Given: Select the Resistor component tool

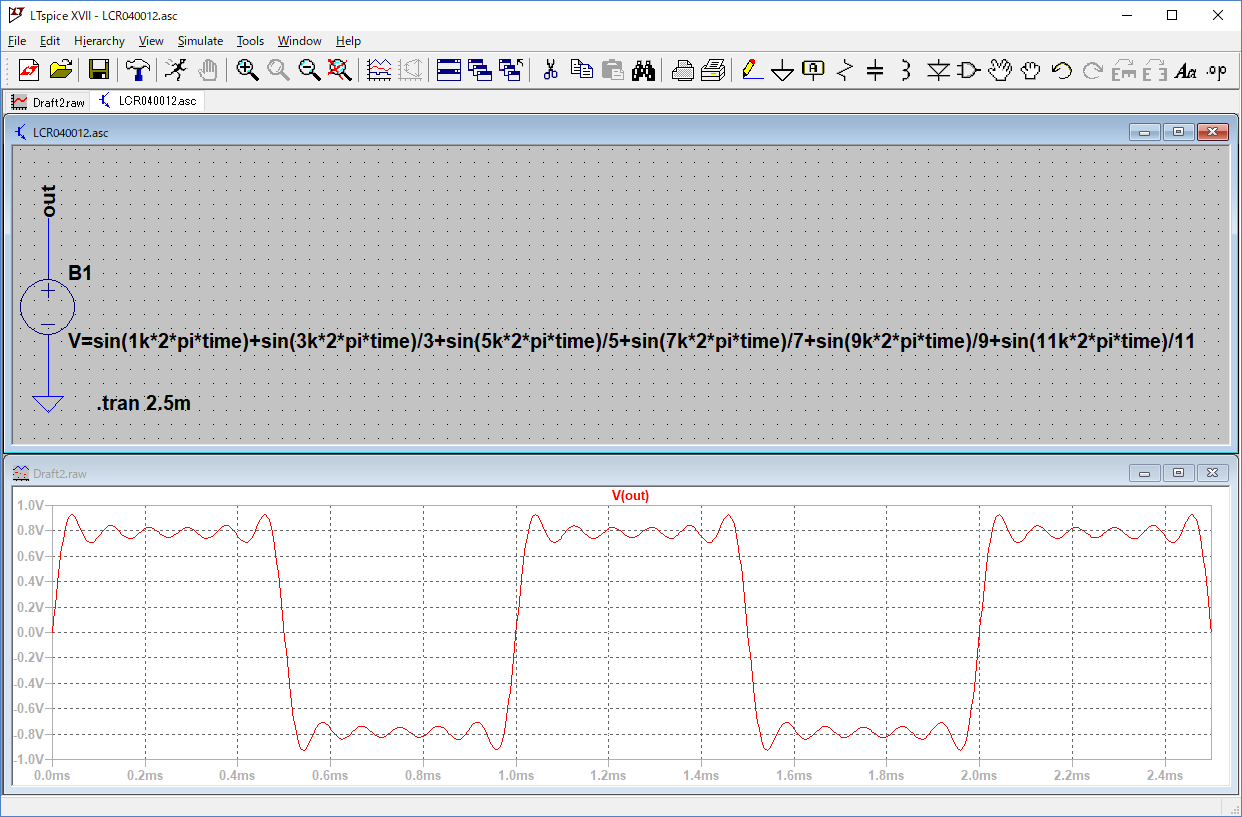Looking at the screenshot, I should coord(845,69).
